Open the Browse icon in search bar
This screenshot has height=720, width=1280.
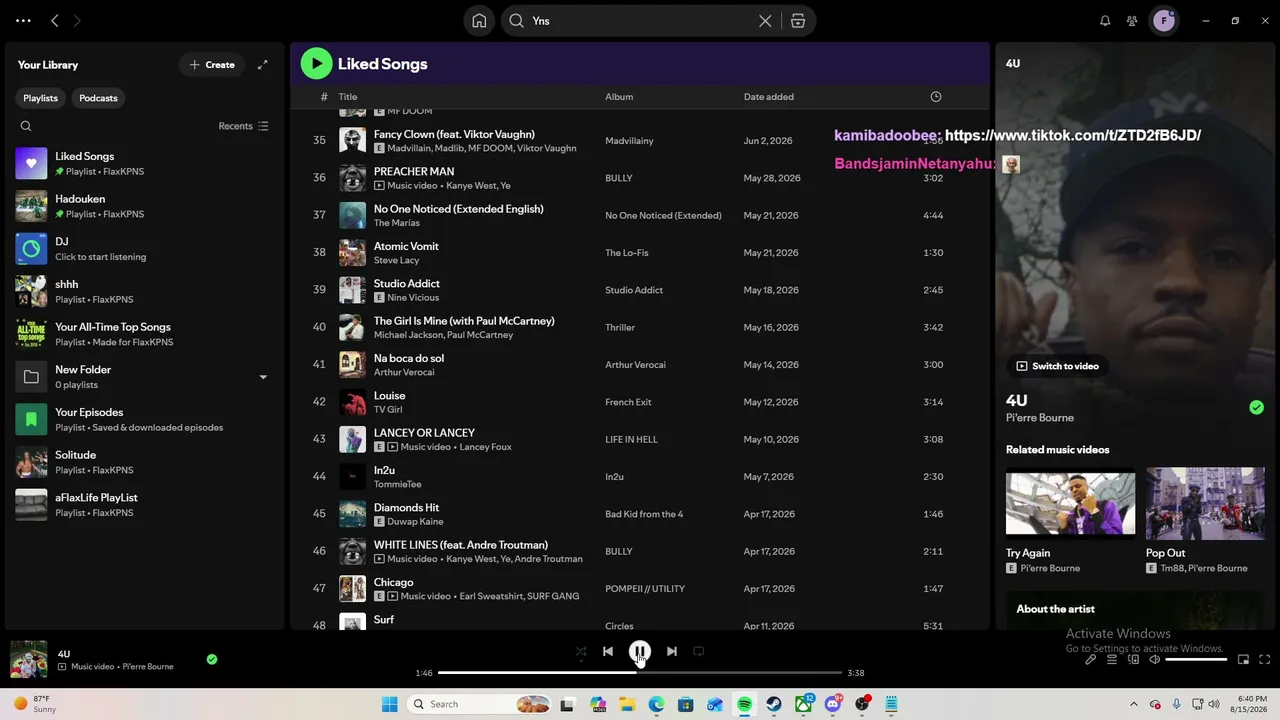click(798, 21)
